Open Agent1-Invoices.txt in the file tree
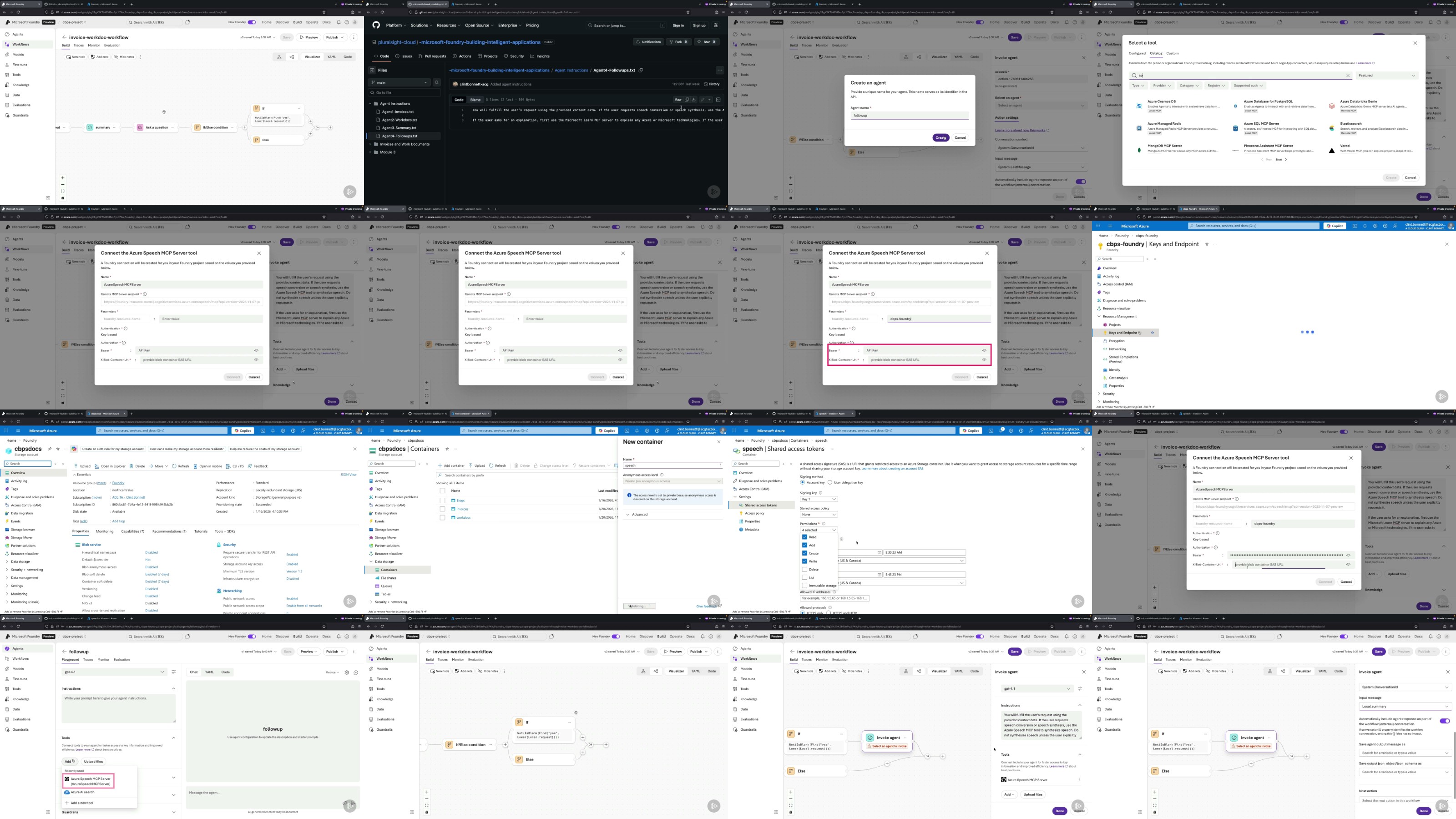 point(398,112)
